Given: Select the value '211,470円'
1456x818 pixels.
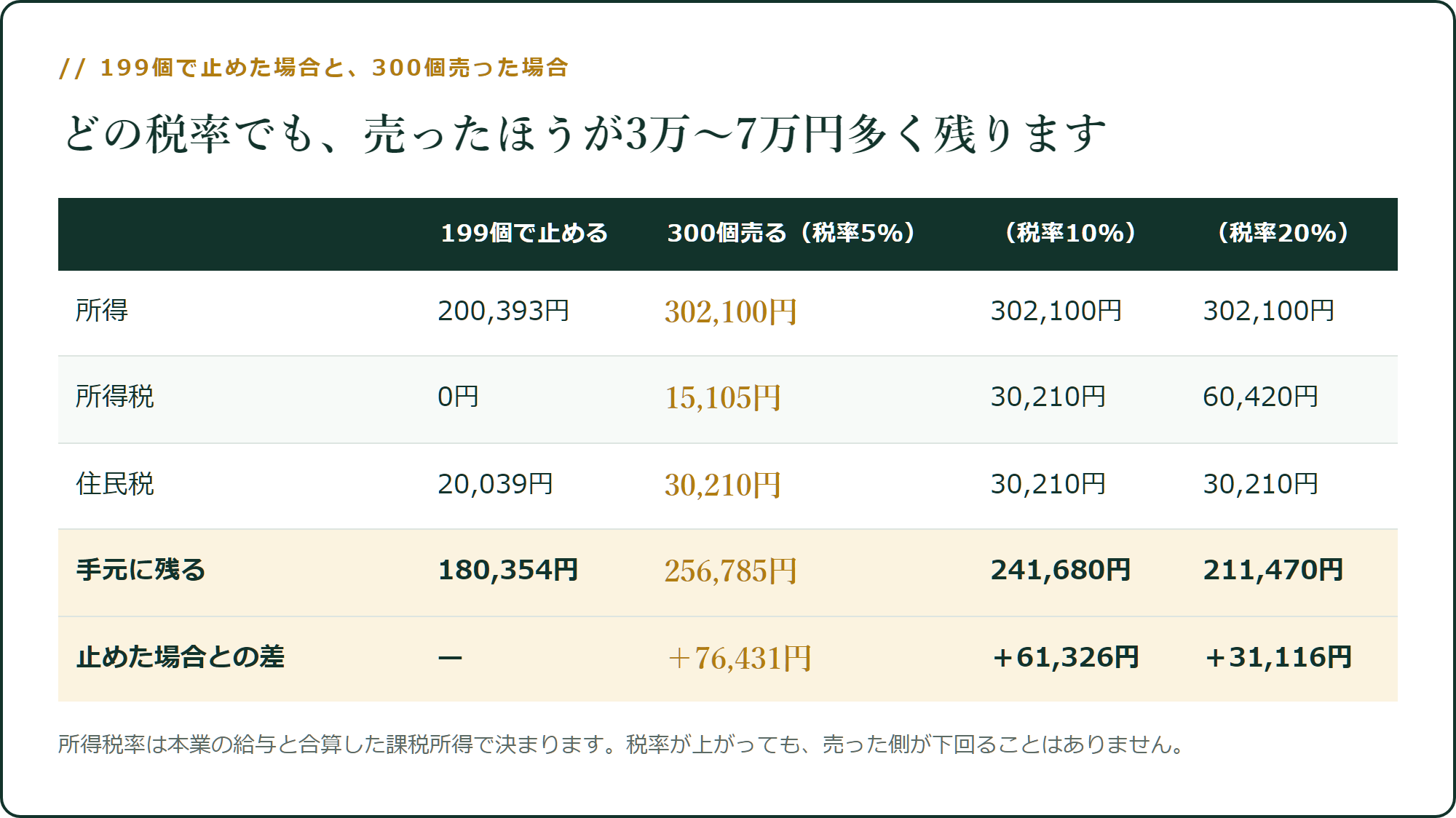Looking at the screenshot, I should (x=1273, y=570).
